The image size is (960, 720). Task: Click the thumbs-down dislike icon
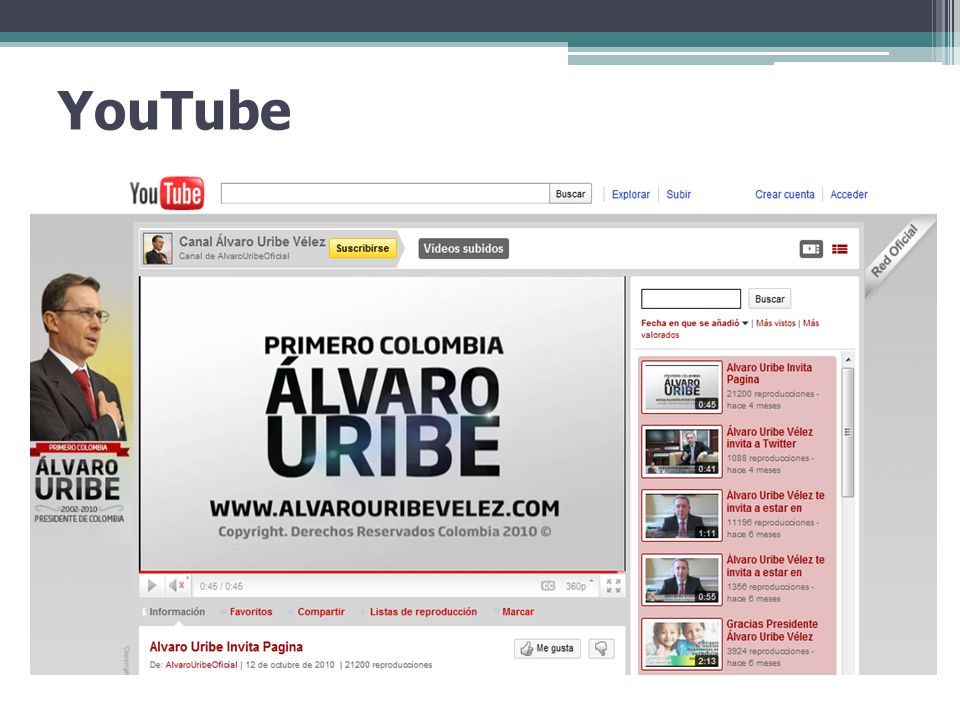[x=601, y=648]
